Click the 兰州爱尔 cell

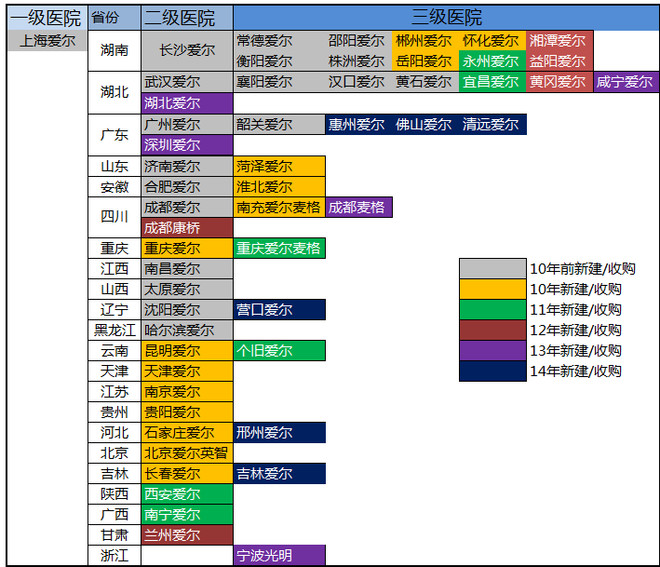[187, 535]
